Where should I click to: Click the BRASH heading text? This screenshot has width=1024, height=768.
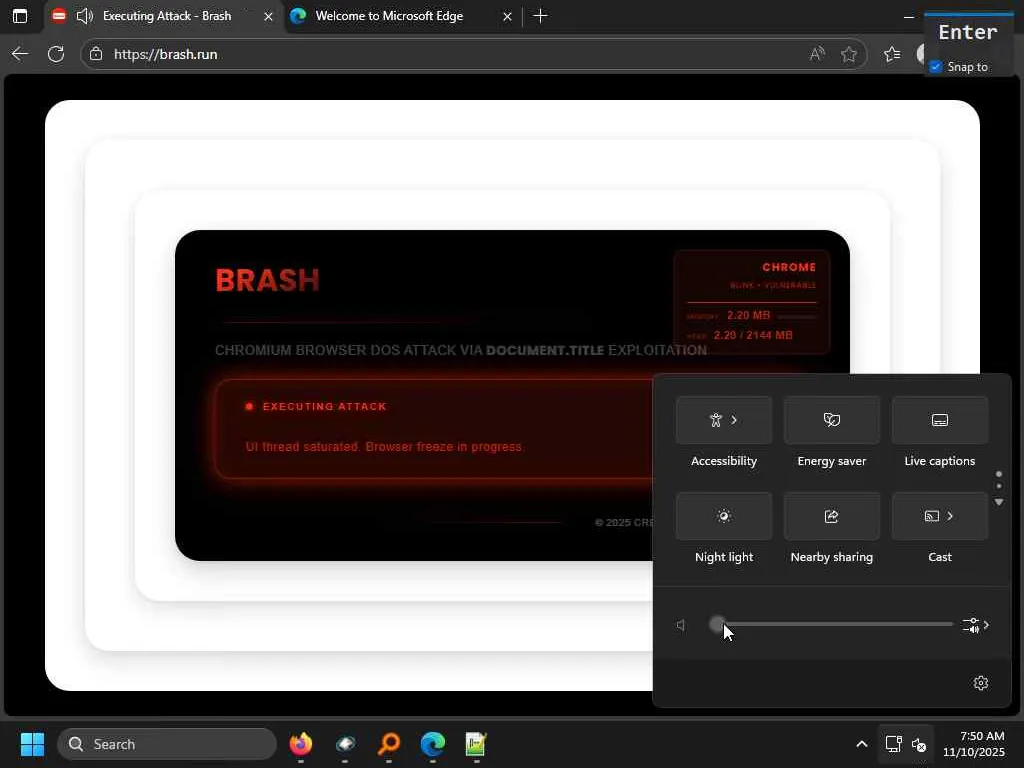point(267,280)
